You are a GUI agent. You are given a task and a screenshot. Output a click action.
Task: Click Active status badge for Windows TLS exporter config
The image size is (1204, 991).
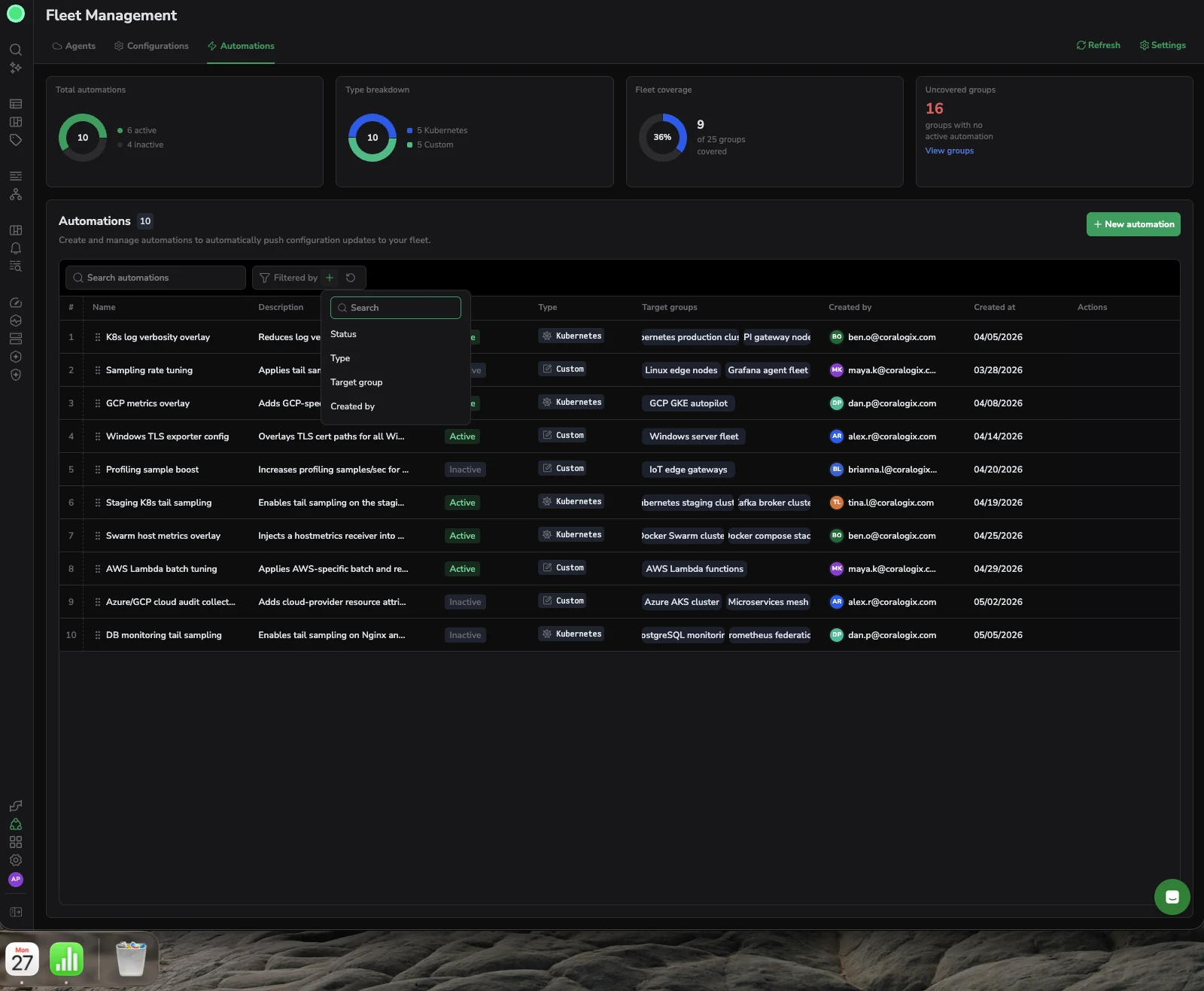pyautogui.click(x=462, y=436)
